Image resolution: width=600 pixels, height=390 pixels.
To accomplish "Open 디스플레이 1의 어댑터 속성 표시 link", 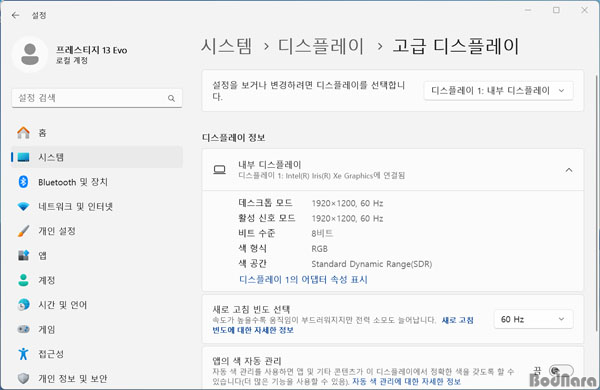I will (303, 280).
